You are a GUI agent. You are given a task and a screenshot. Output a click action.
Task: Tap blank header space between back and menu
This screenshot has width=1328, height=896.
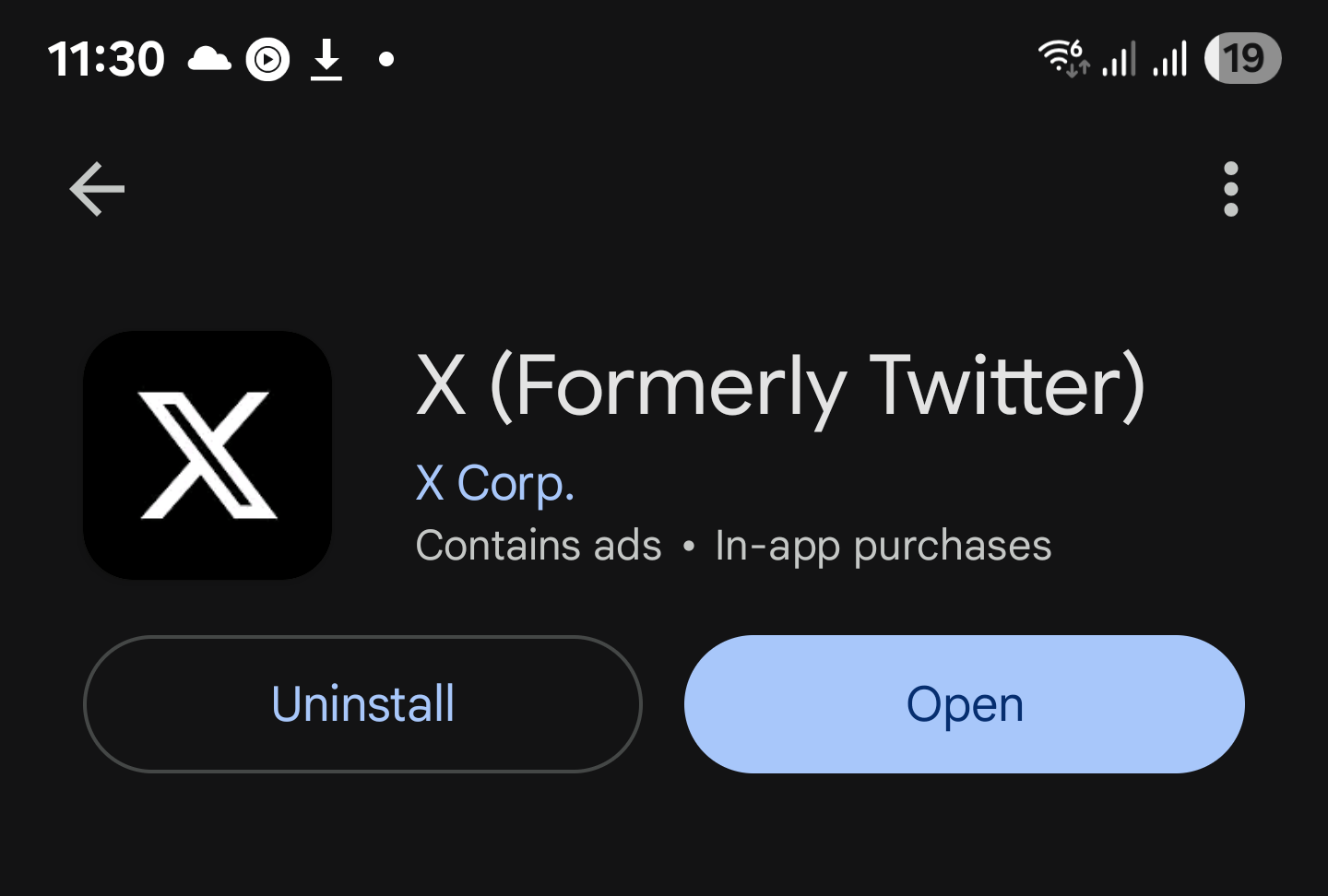pyautogui.click(x=664, y=189)
